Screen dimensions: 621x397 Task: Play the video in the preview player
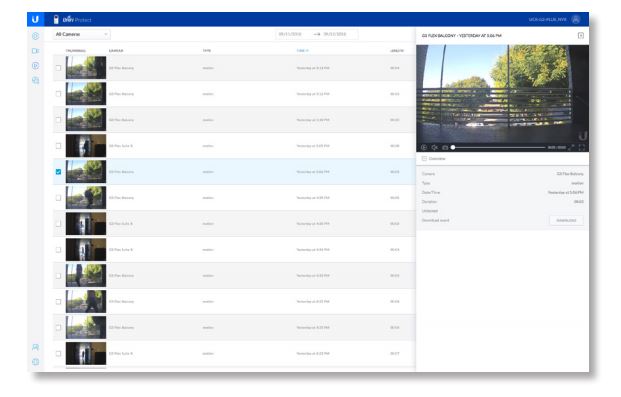[424, 147]
